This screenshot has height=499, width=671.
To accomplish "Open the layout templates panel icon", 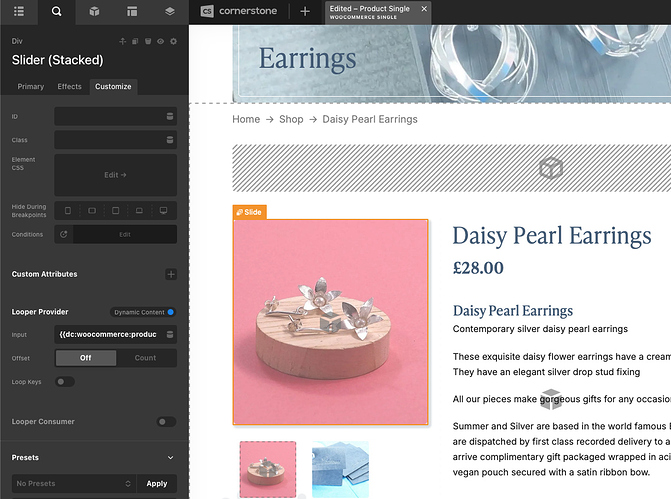I will 132,12.
